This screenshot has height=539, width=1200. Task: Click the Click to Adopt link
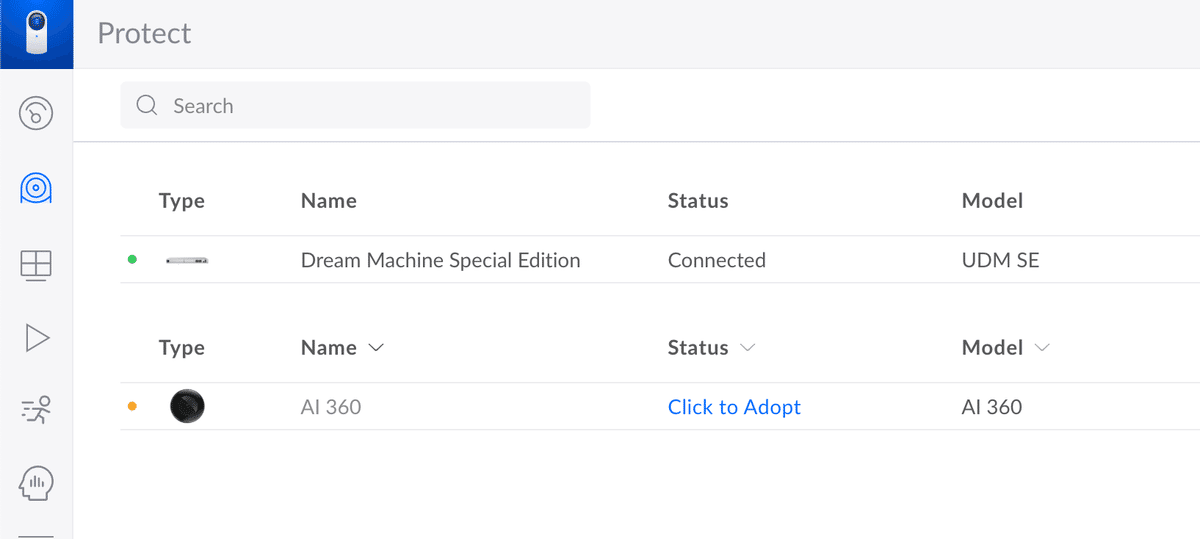coord(734,407)
